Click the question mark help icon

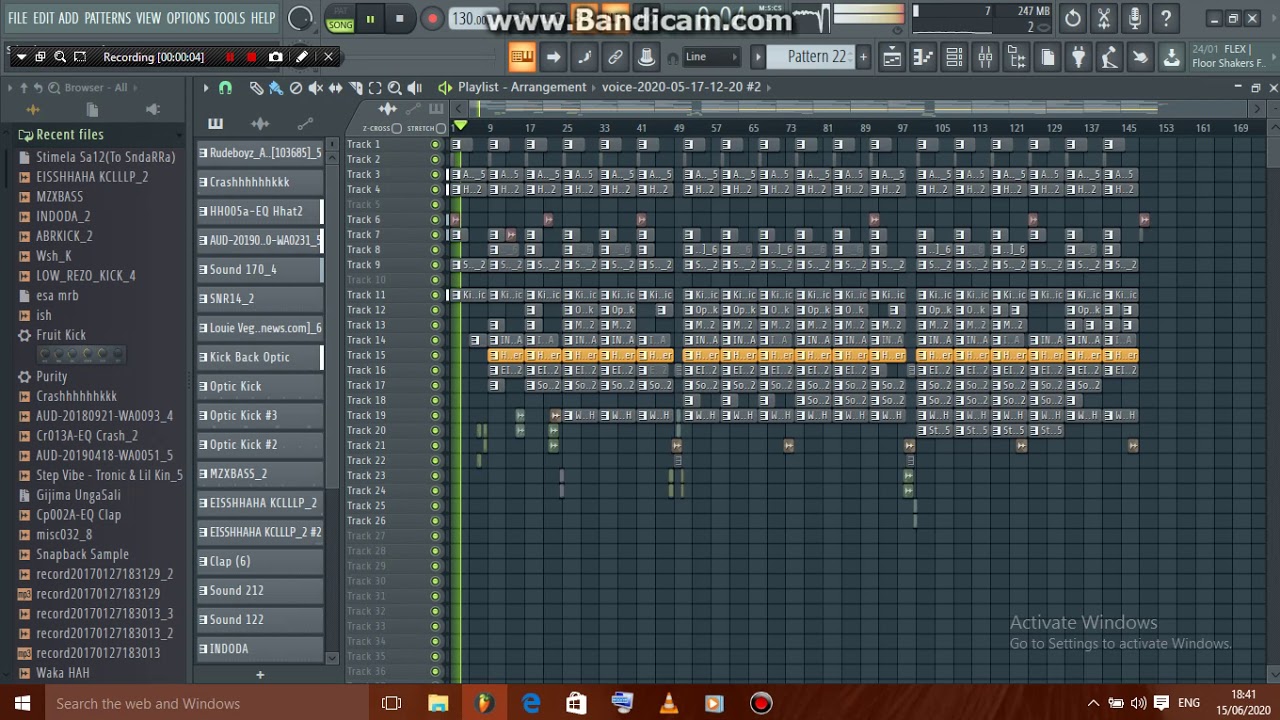click(1165, 18)
